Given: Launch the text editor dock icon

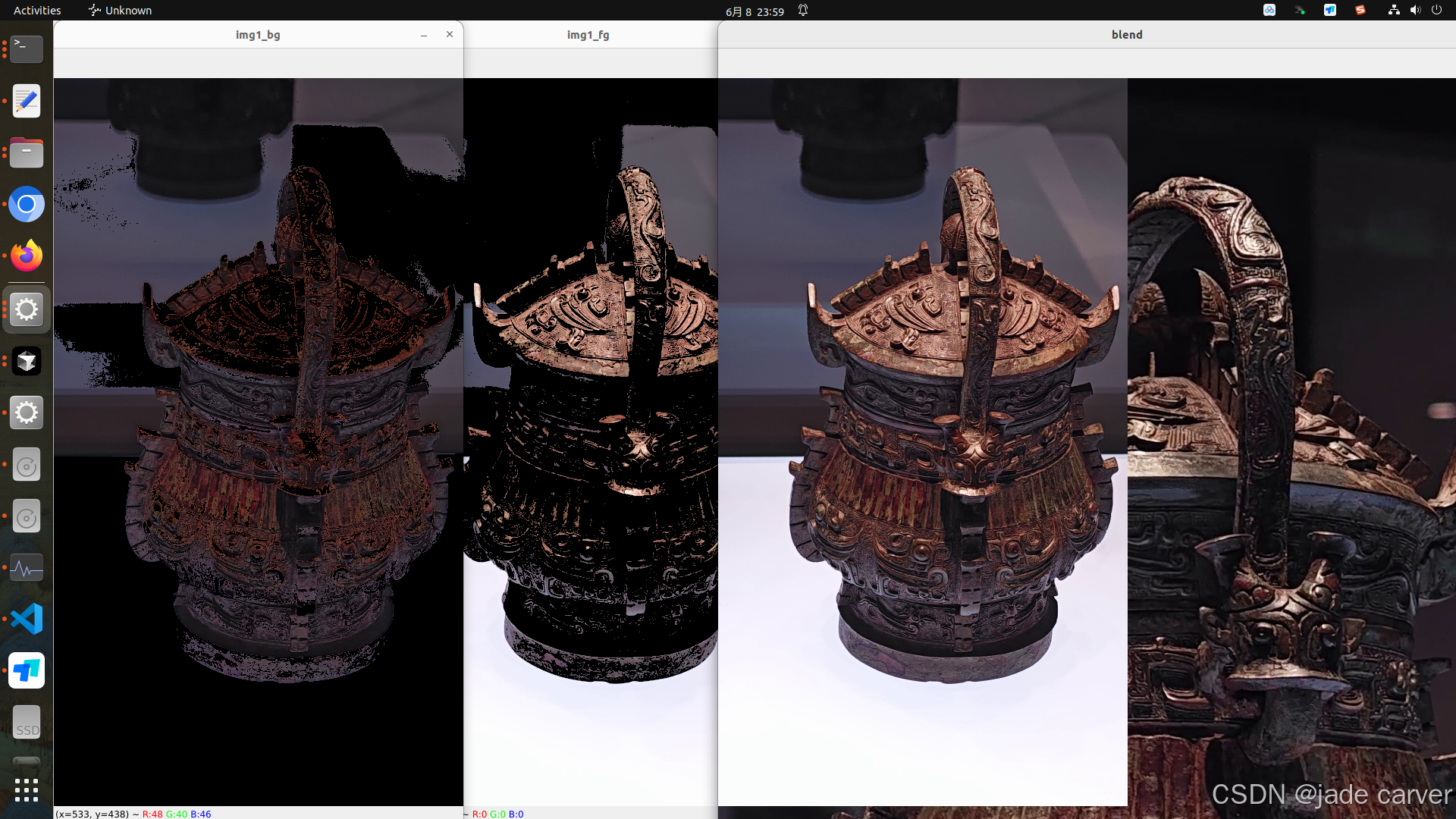Looking at the screenshot, I should (27, 101).
